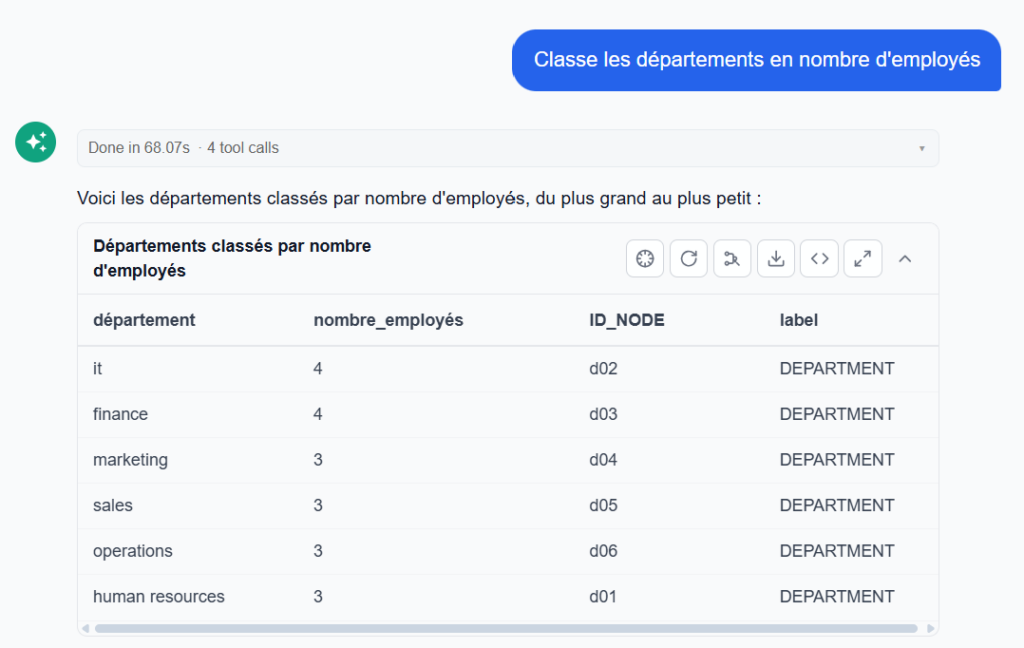This screenshot has height=648, width=1024.
Task: Click the DEPARTMENT label in the it row
Action: [x=837, y=368]
